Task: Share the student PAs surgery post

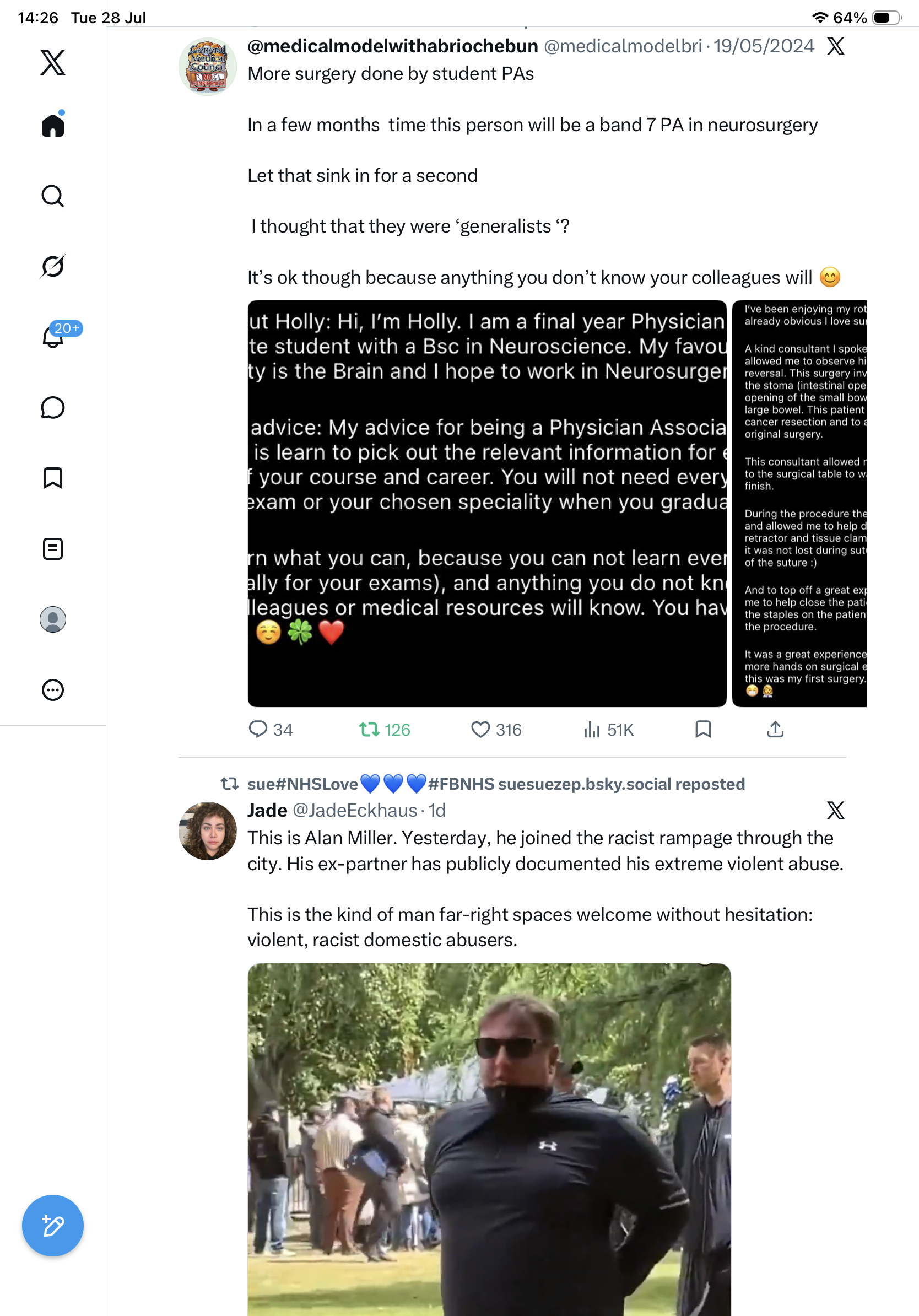Action: (x=775, y=729)
